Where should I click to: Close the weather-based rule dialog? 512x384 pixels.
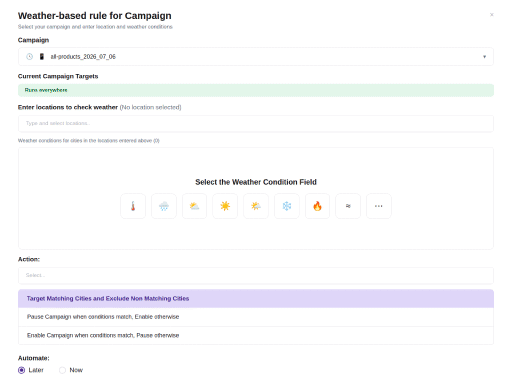pyautogui.click(x=492, y=15)
